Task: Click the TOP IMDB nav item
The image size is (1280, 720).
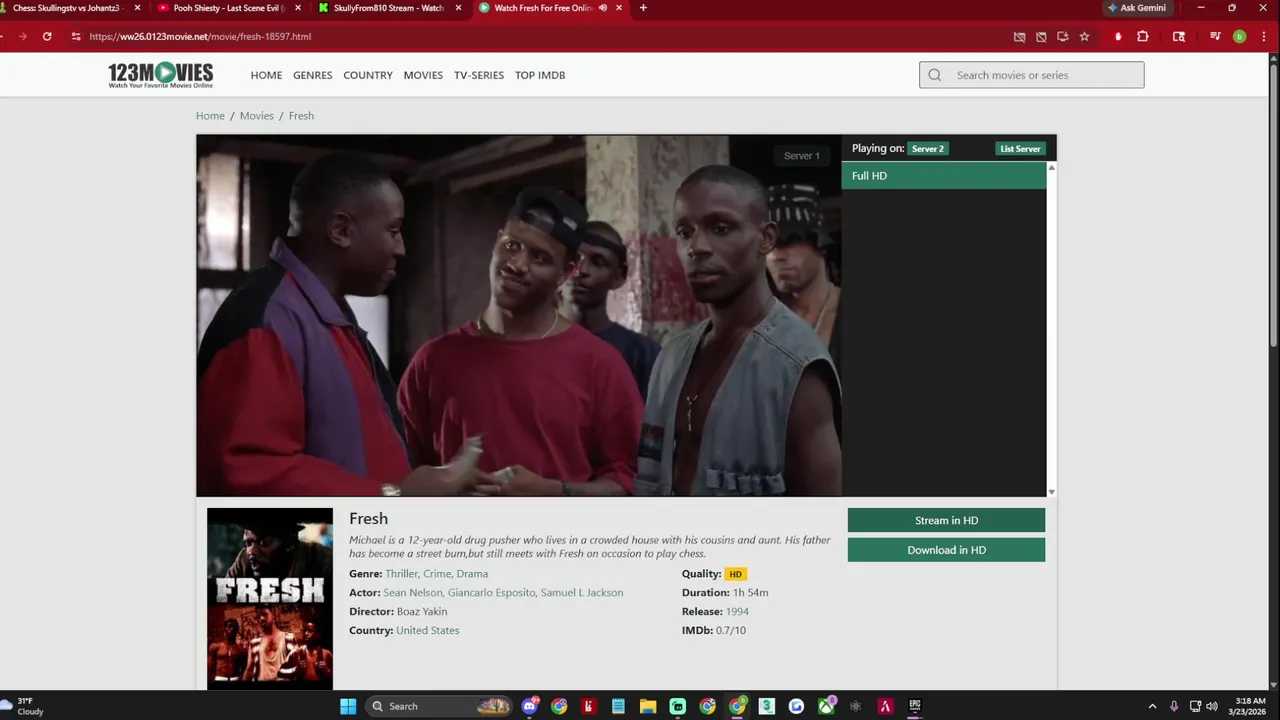Action: 540,75
